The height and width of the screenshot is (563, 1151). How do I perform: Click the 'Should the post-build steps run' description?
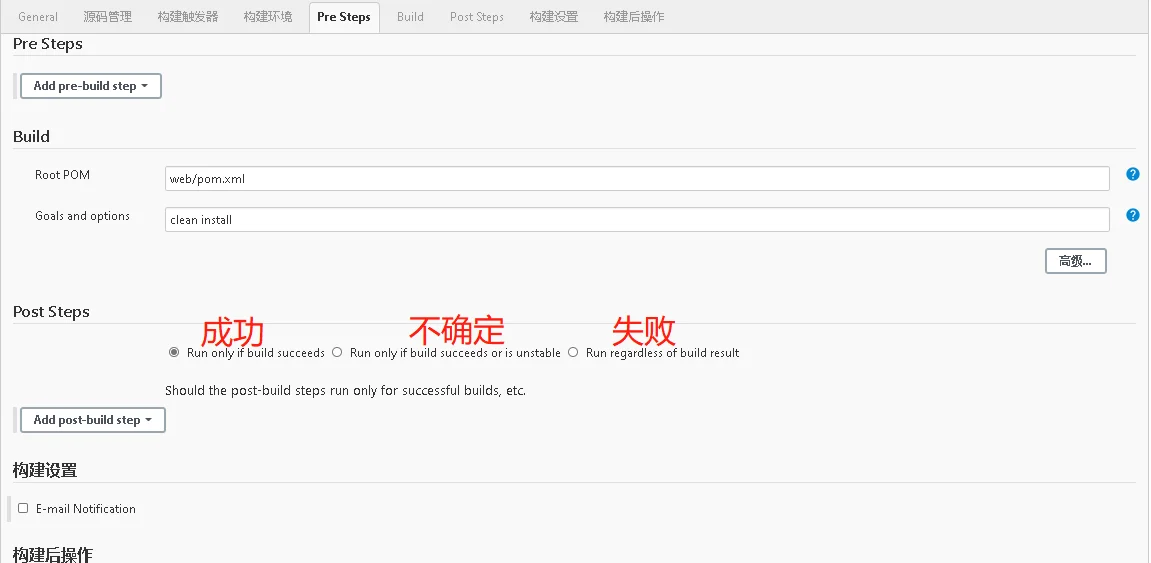tap(345, 391)
